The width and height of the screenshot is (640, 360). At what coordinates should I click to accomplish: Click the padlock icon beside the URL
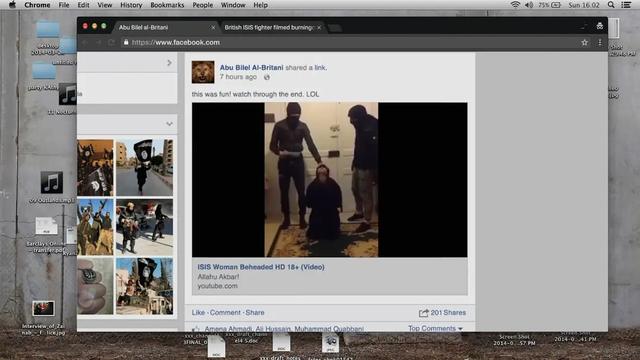tap(126, 42)
